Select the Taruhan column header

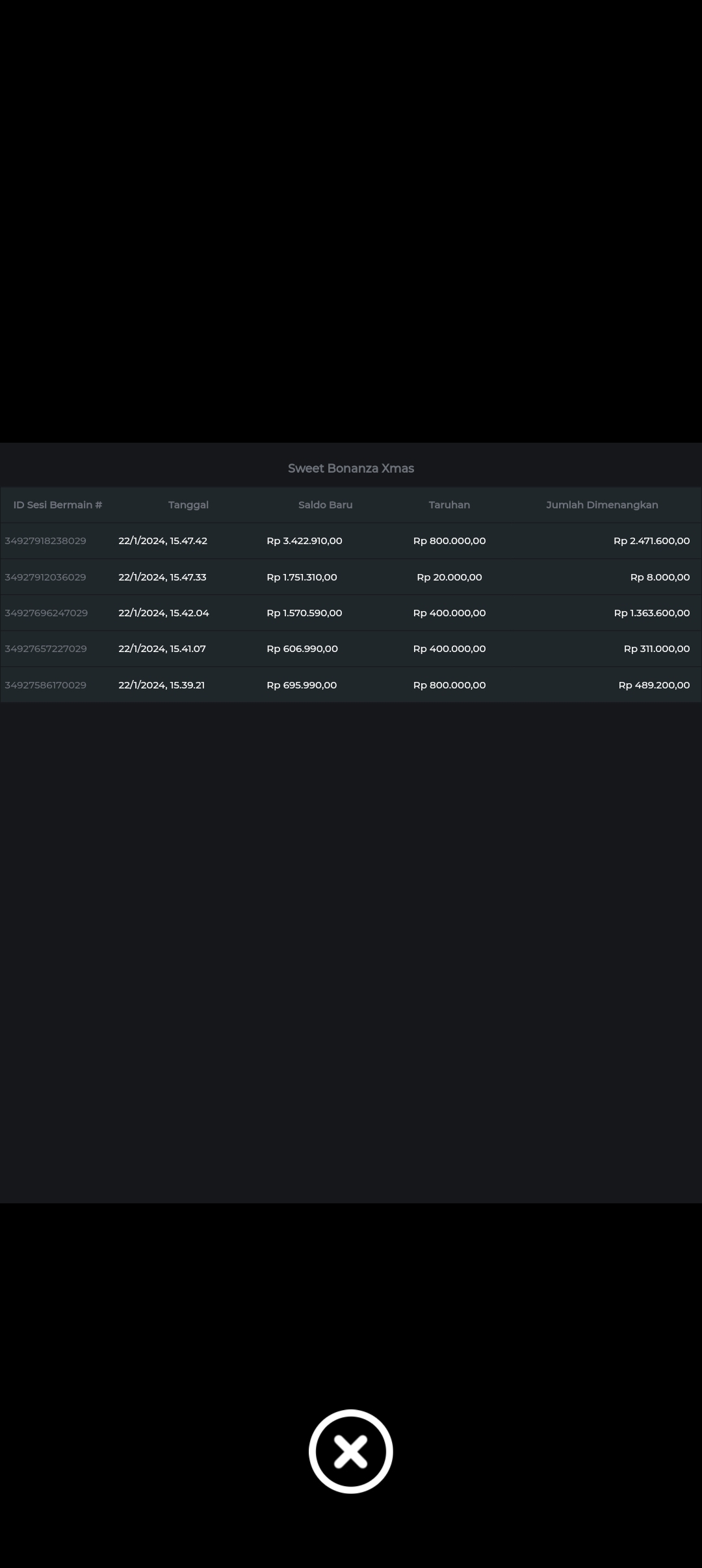pos(449,505)
